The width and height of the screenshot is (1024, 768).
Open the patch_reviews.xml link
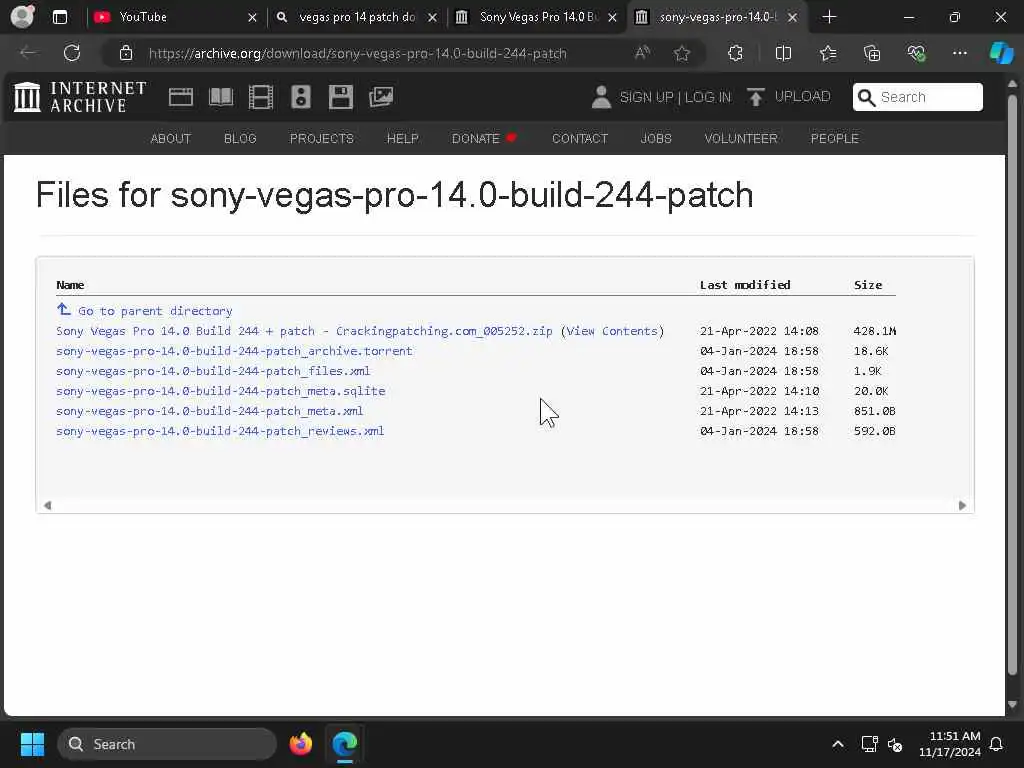tap(220, 431)
